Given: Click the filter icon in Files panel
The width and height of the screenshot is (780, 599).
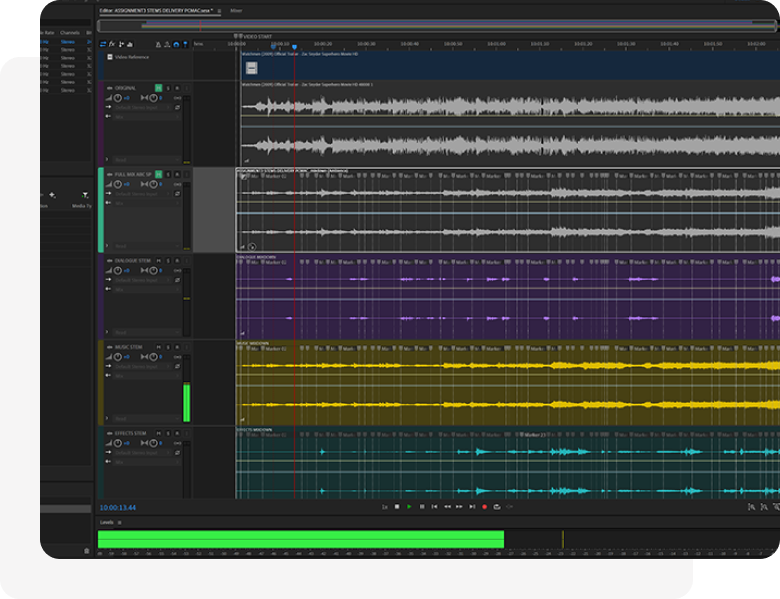Looking at the screenshot, I should (85, 195).
